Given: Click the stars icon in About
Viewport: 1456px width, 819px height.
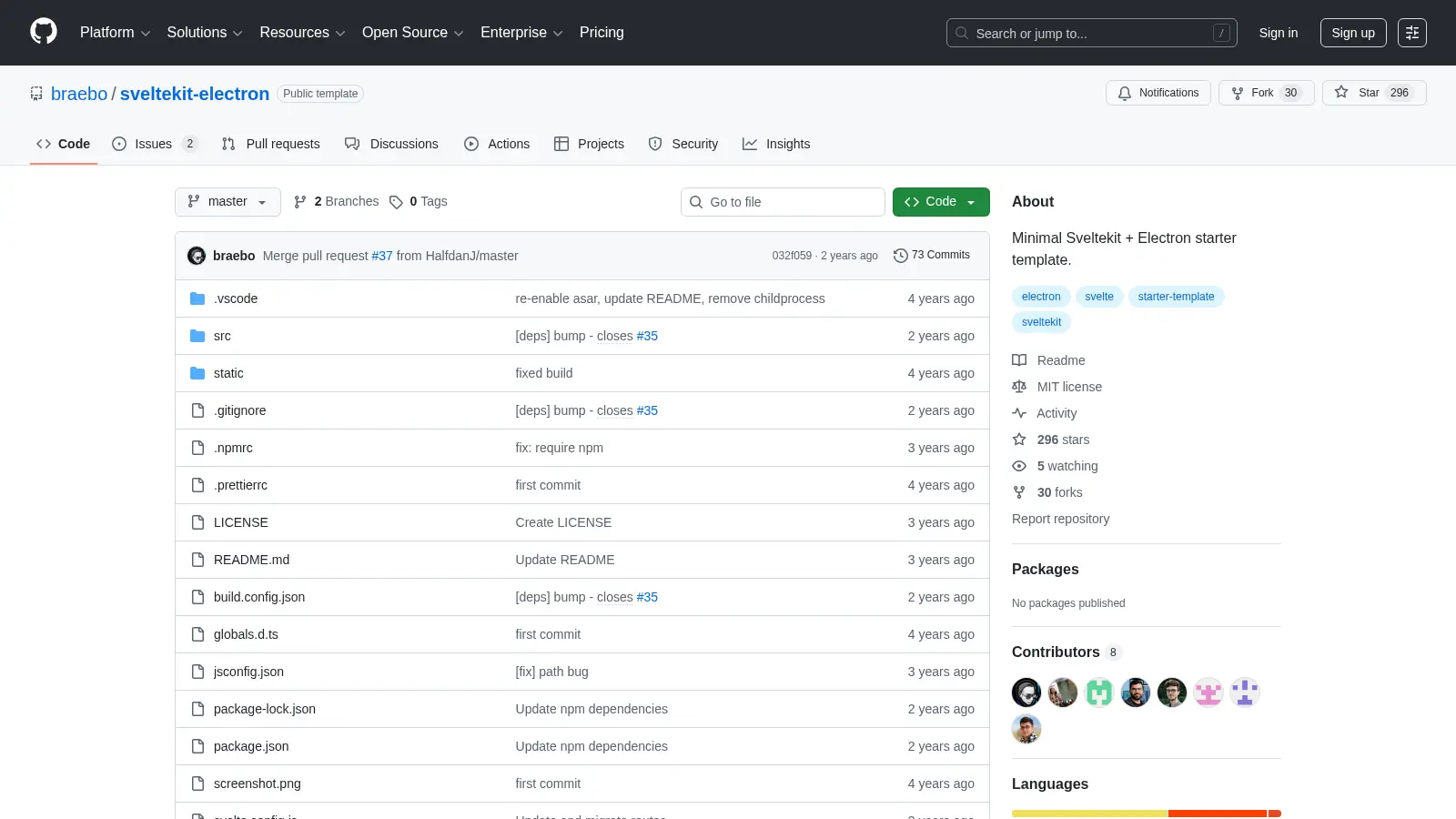Looking at the screenshot, I should (x=1019, y=440).
